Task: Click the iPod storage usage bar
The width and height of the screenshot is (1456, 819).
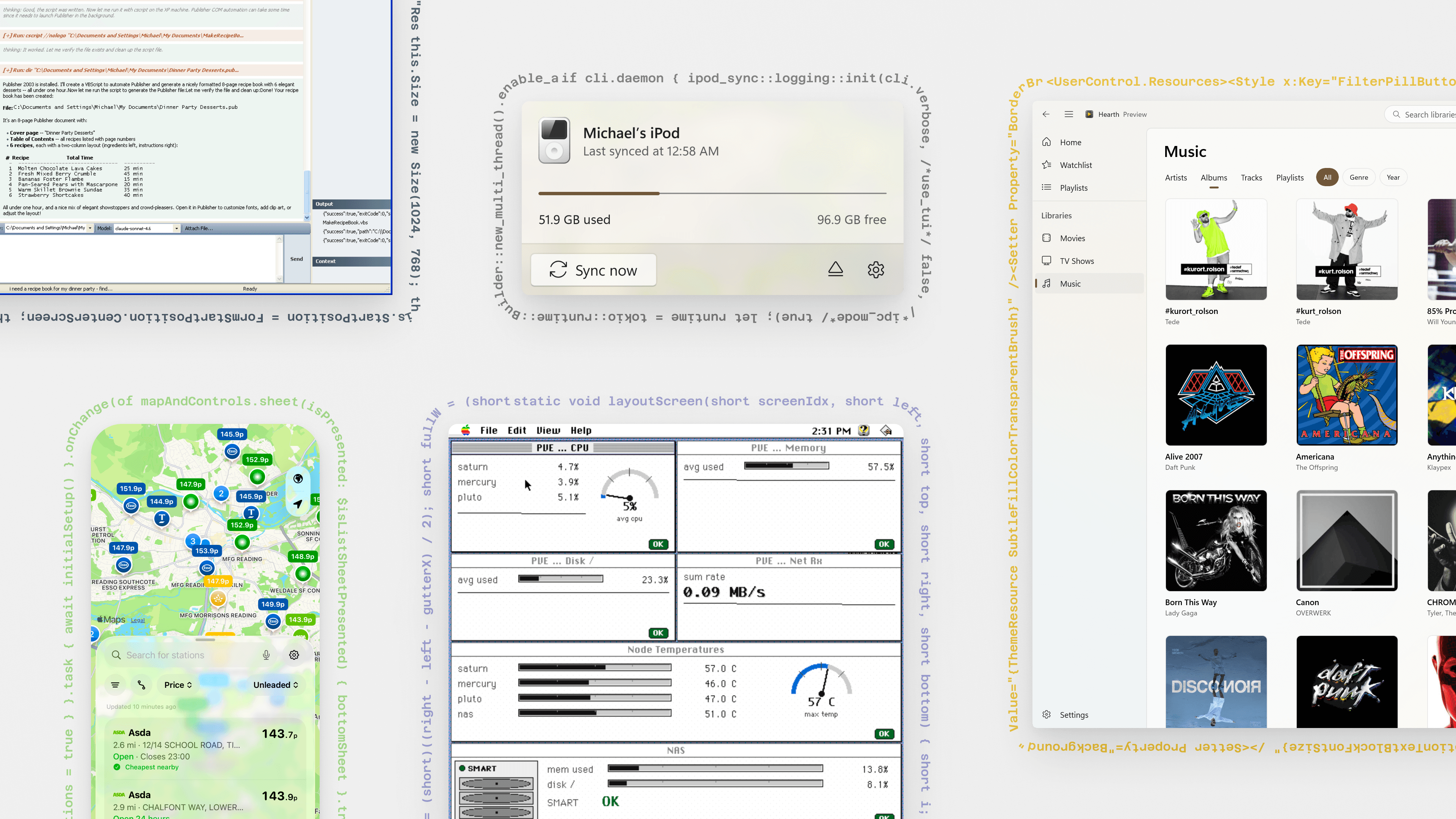Action: point(712,193)
